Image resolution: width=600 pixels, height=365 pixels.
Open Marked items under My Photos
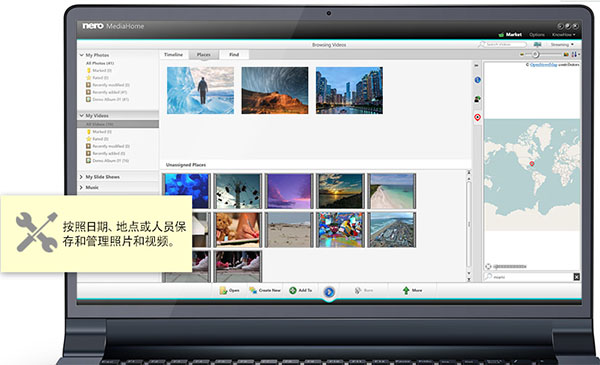pyautogui.click(x=99, y=70)
